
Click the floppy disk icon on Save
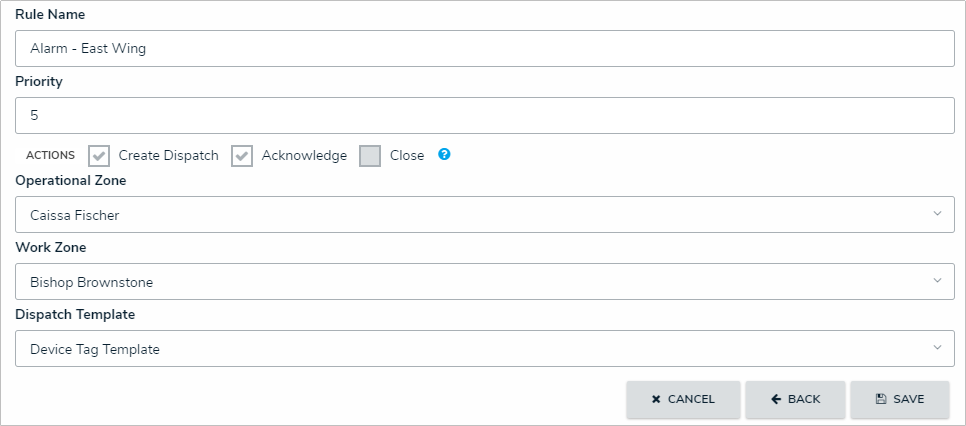tap(881, 399)
